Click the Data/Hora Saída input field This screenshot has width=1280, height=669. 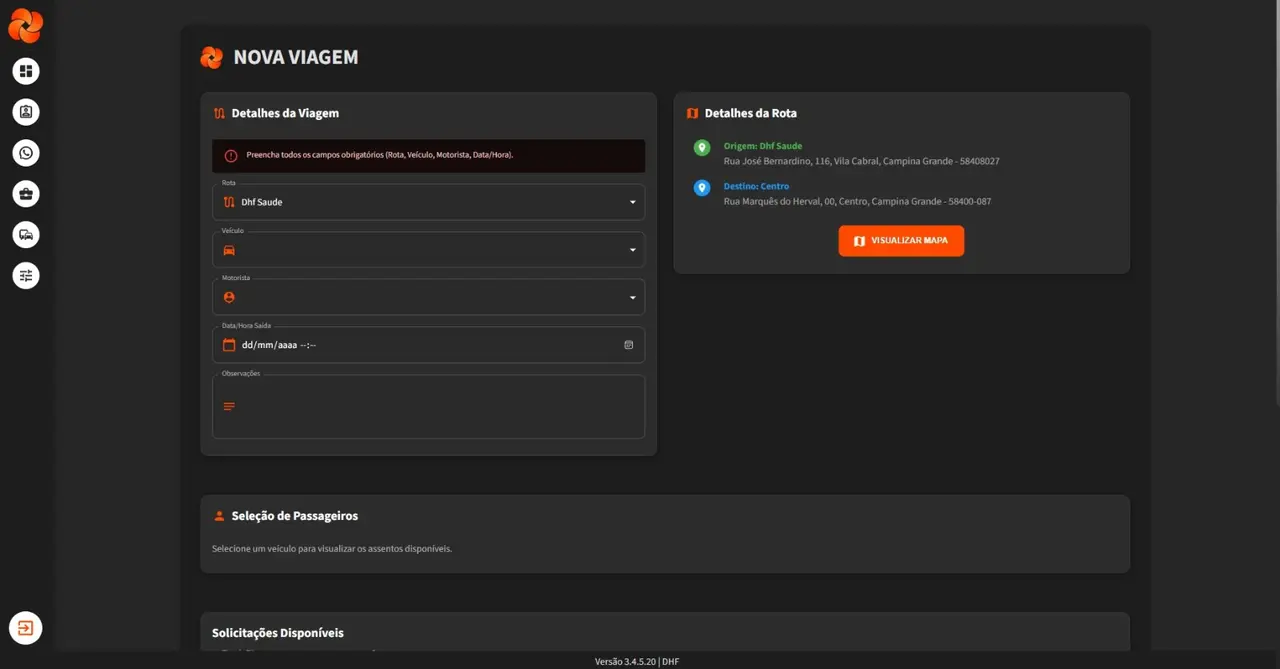pyautogui.click(x=428, y=345)
